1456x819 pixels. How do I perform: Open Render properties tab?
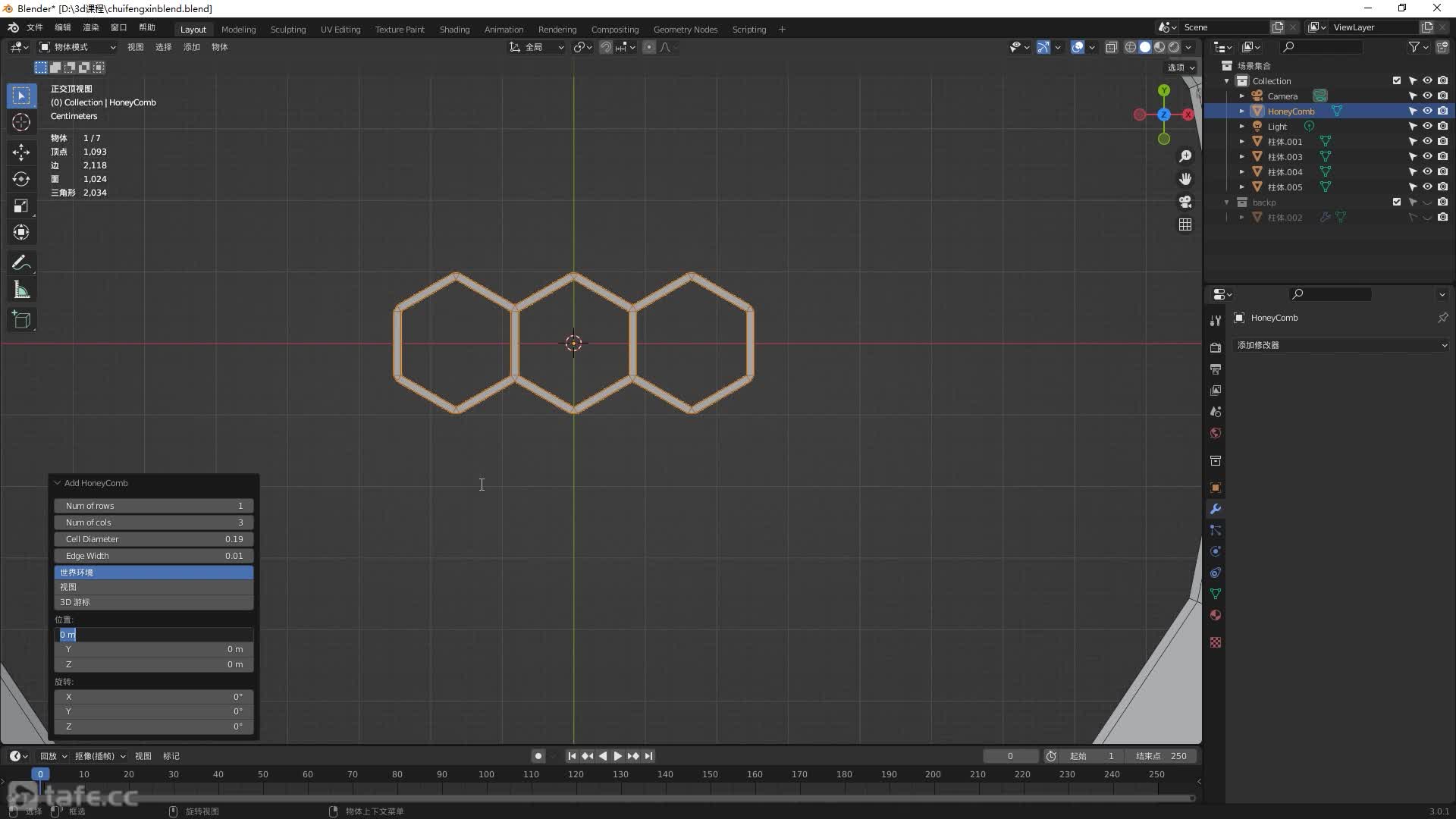tap(1216, 347)
